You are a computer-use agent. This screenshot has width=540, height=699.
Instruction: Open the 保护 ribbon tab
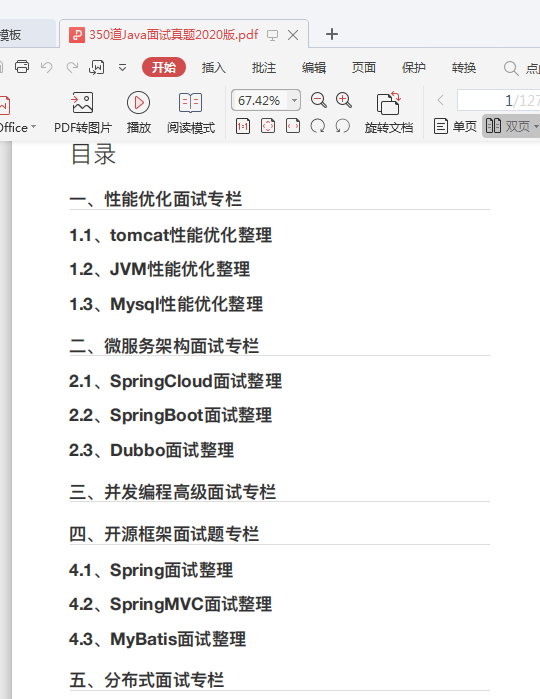pos(413,68)
